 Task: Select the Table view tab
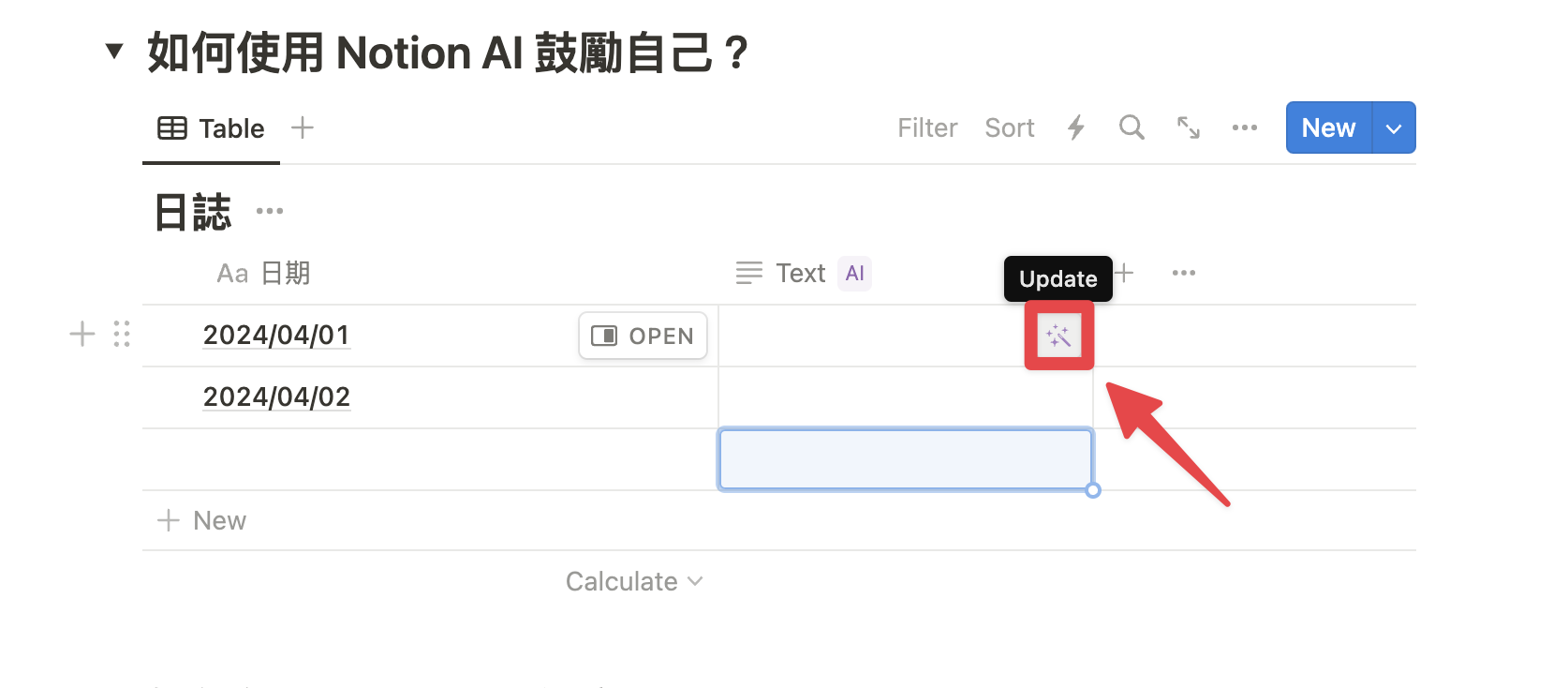211,128
